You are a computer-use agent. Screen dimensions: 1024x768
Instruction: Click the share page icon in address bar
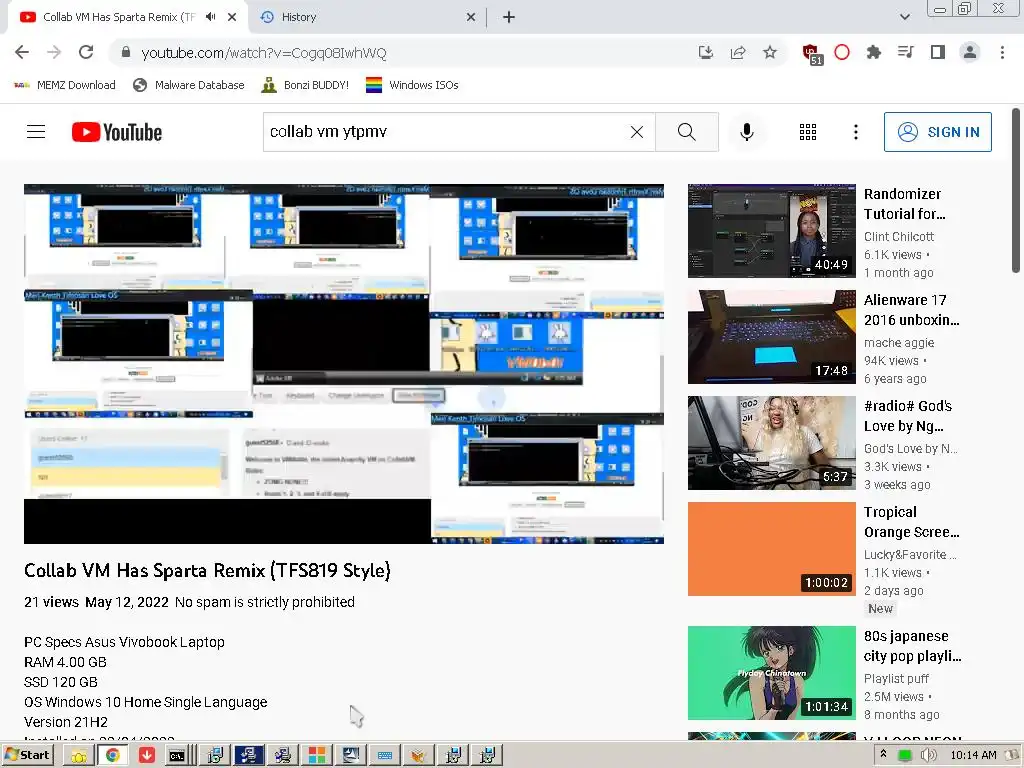pos(738,52)
